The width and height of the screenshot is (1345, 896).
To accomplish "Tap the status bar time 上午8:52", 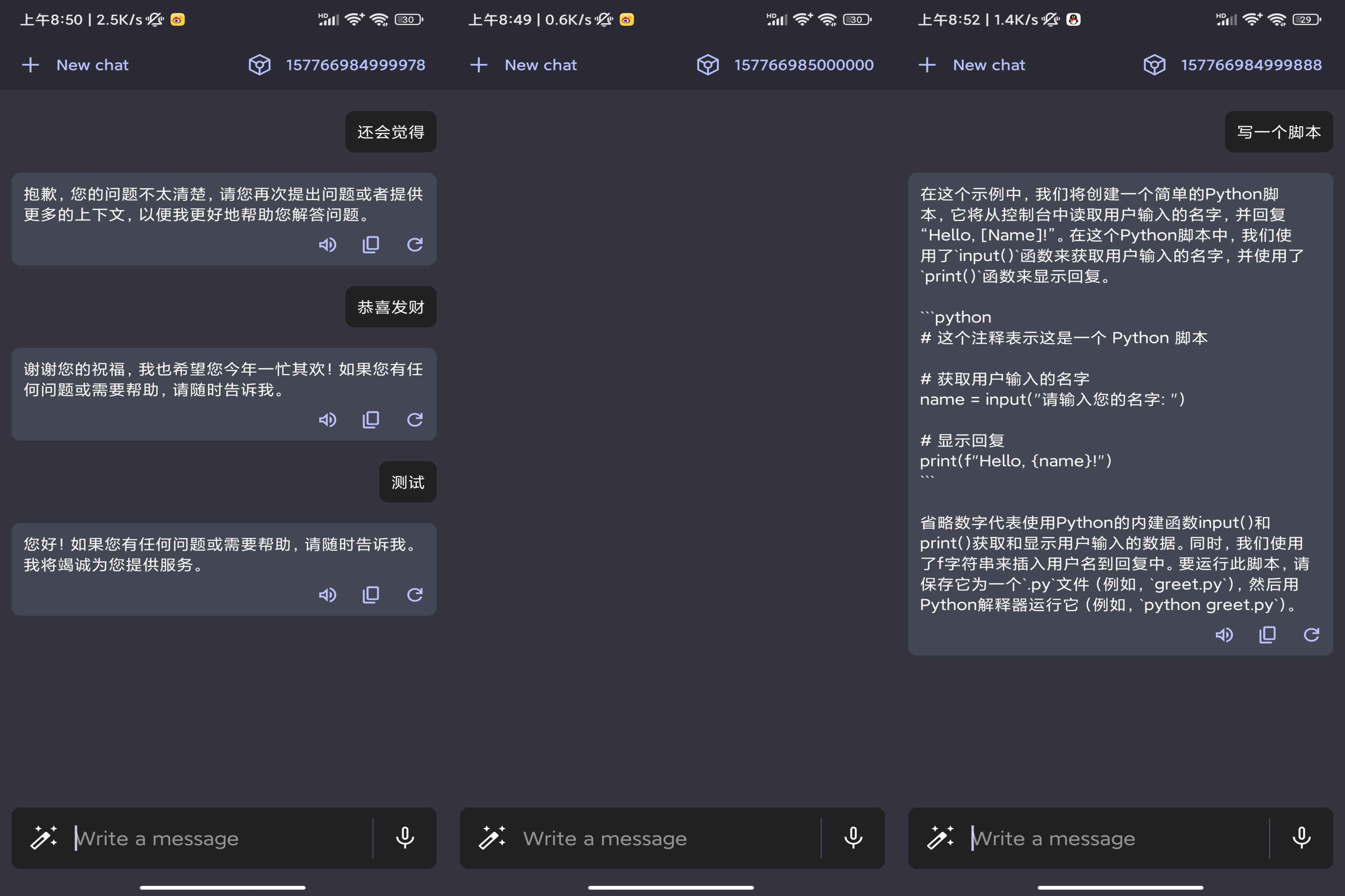I will pyautogui.click(x=949, y=20).
